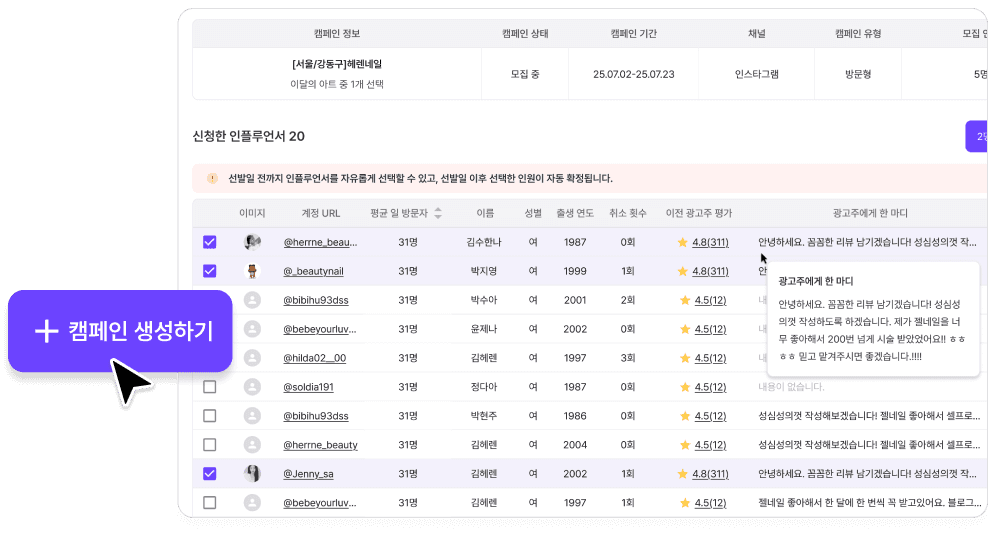Check the checkbox in the last row born 1997, 1회

(x=209, y=502)
